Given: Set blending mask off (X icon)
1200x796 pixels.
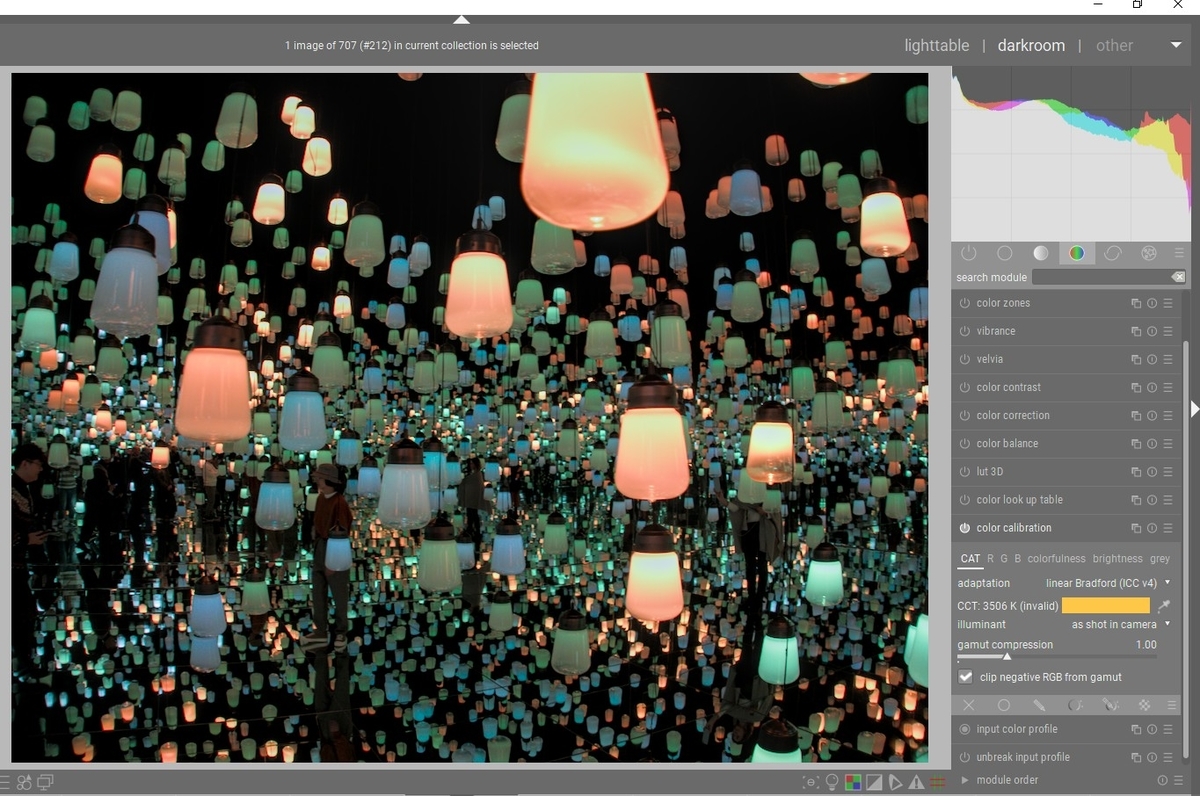Looking at the screenshot, I should coord(968,705).
